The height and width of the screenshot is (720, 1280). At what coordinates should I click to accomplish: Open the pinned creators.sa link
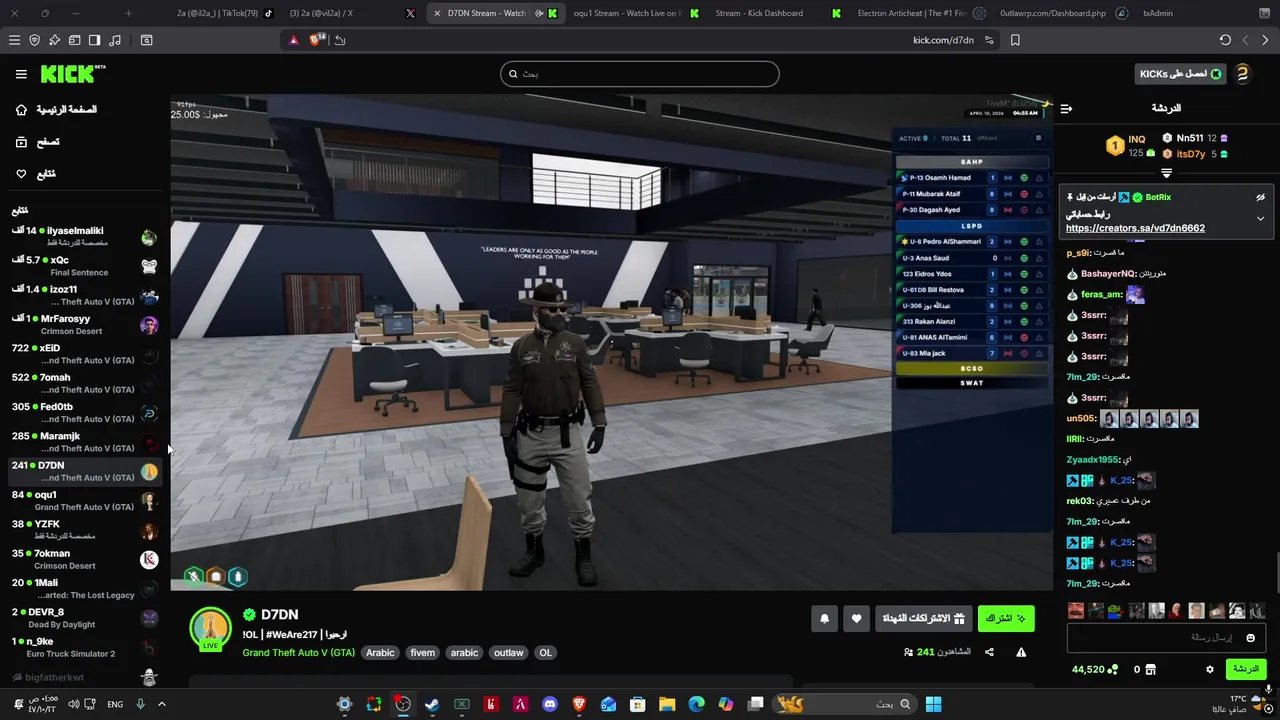(1135, 228)
